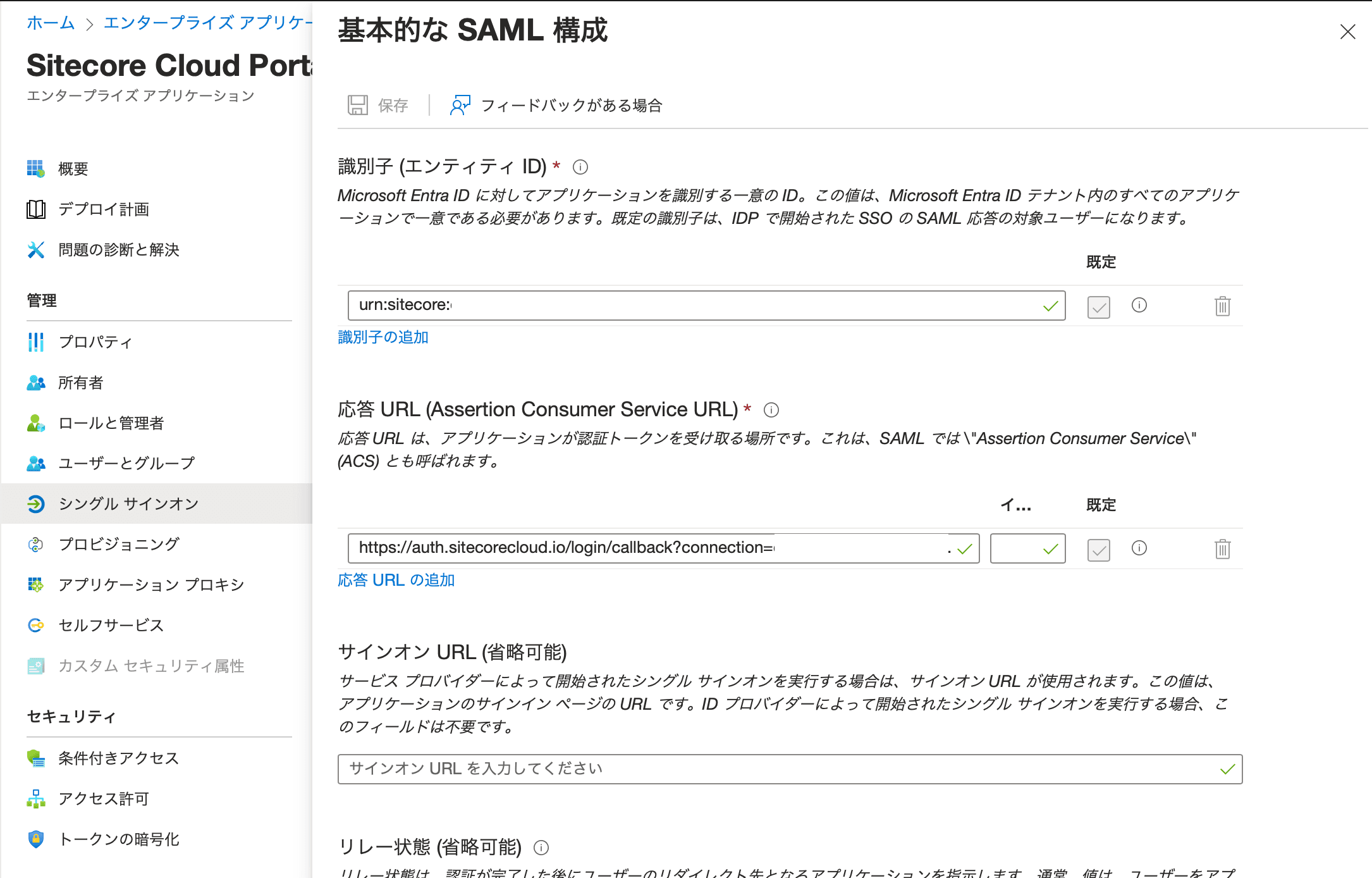
Task: Close the 基本的な SAML 構成 panel
Action: click(1347, 32)
